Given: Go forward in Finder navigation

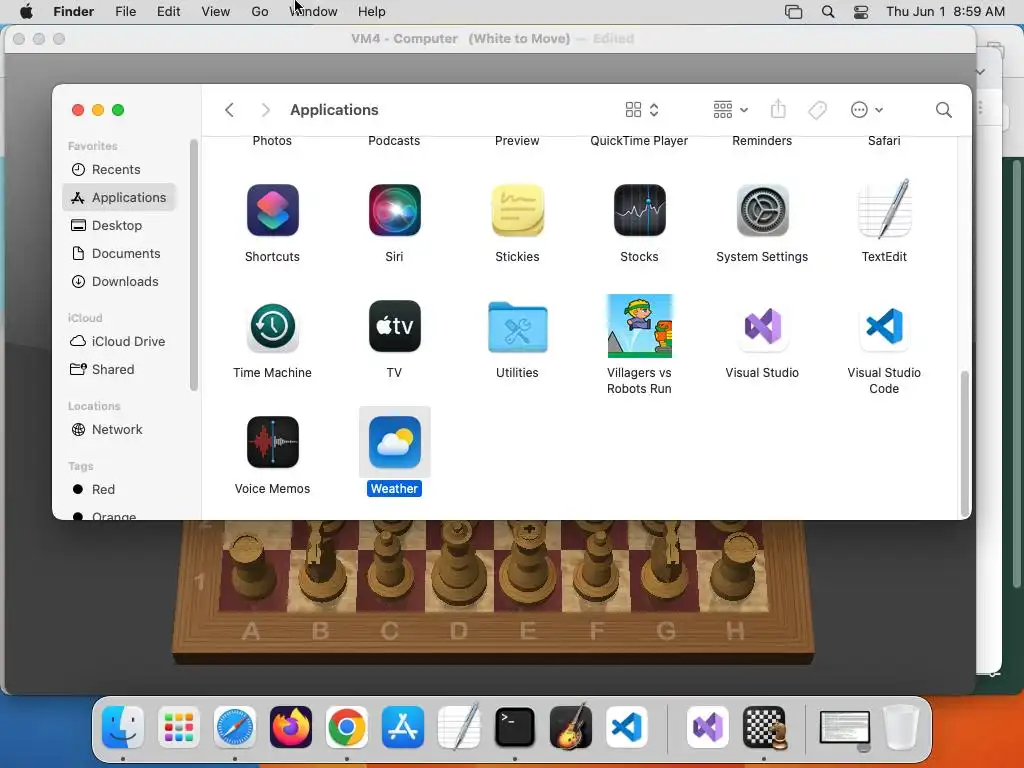Looking at the screenshot, I should coord(265,110).
